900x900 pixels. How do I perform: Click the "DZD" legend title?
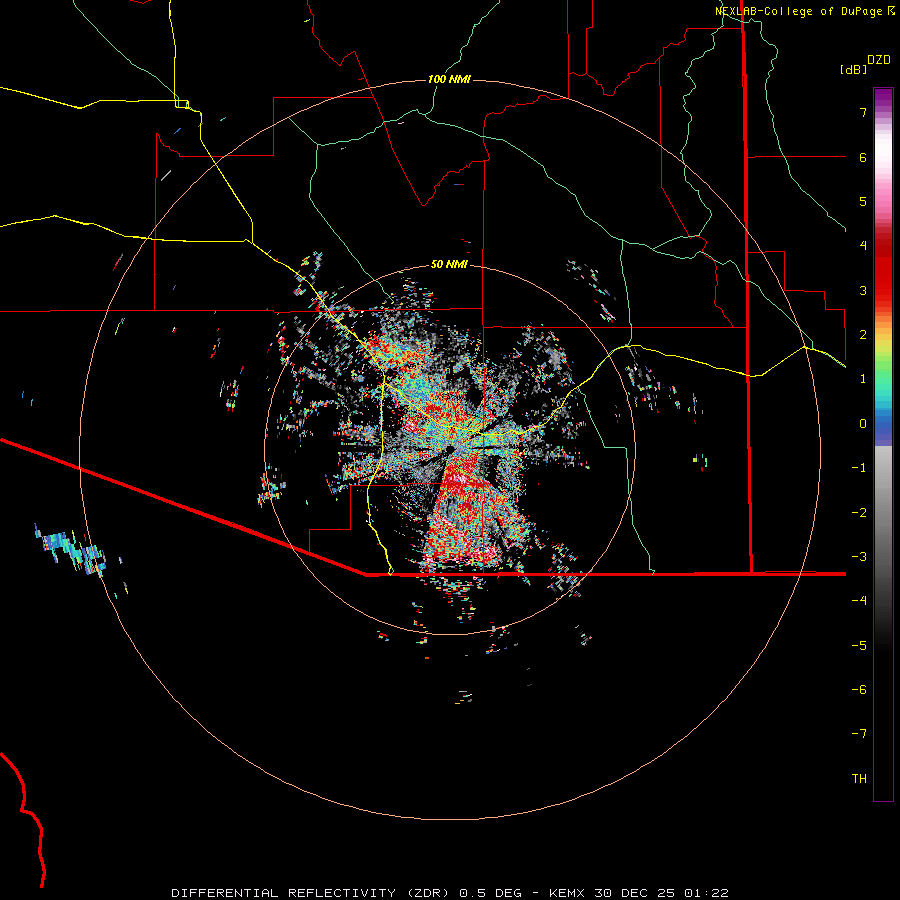pos(879,60)
